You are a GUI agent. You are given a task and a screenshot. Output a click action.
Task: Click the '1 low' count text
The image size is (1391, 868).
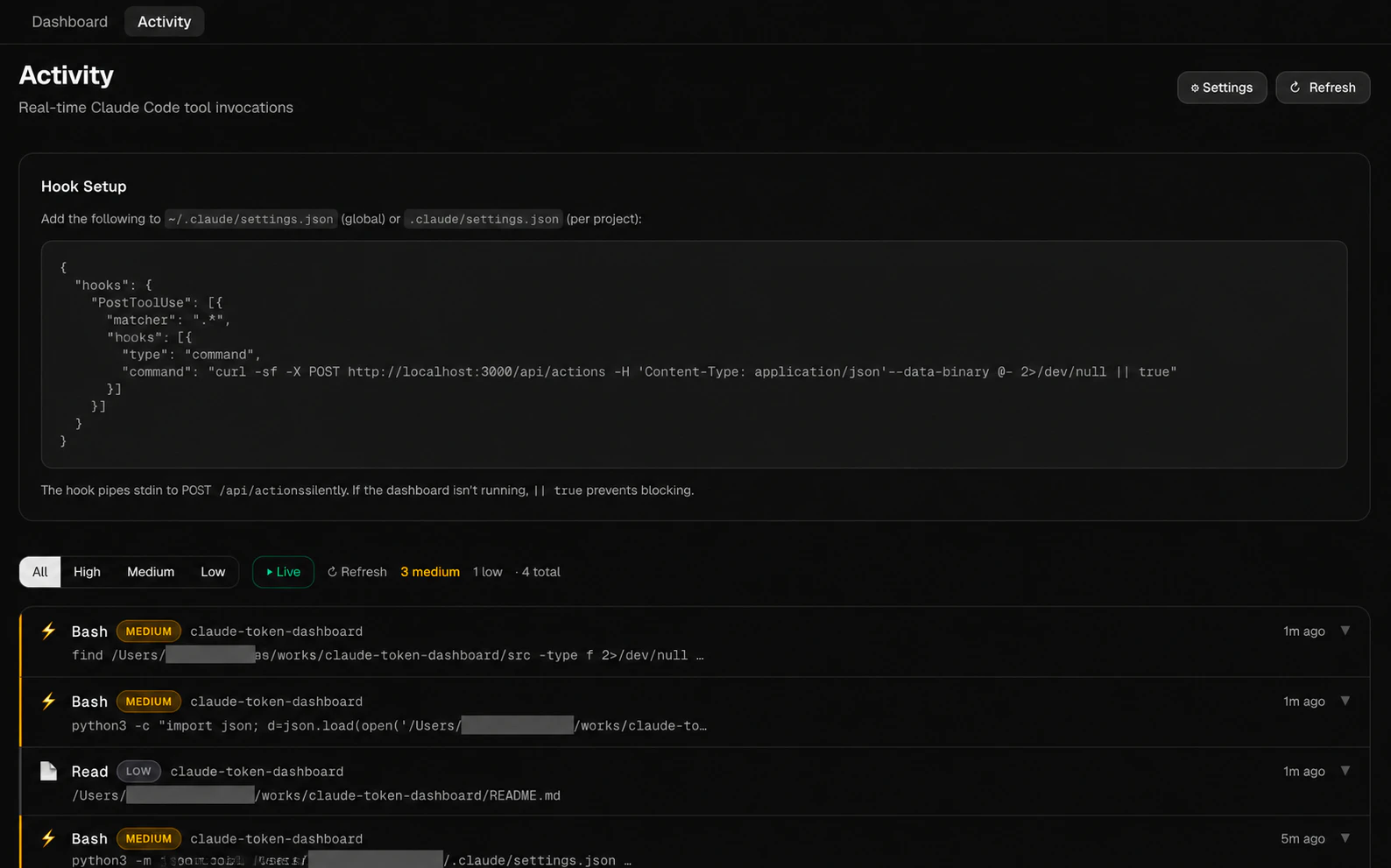point(488,572)
